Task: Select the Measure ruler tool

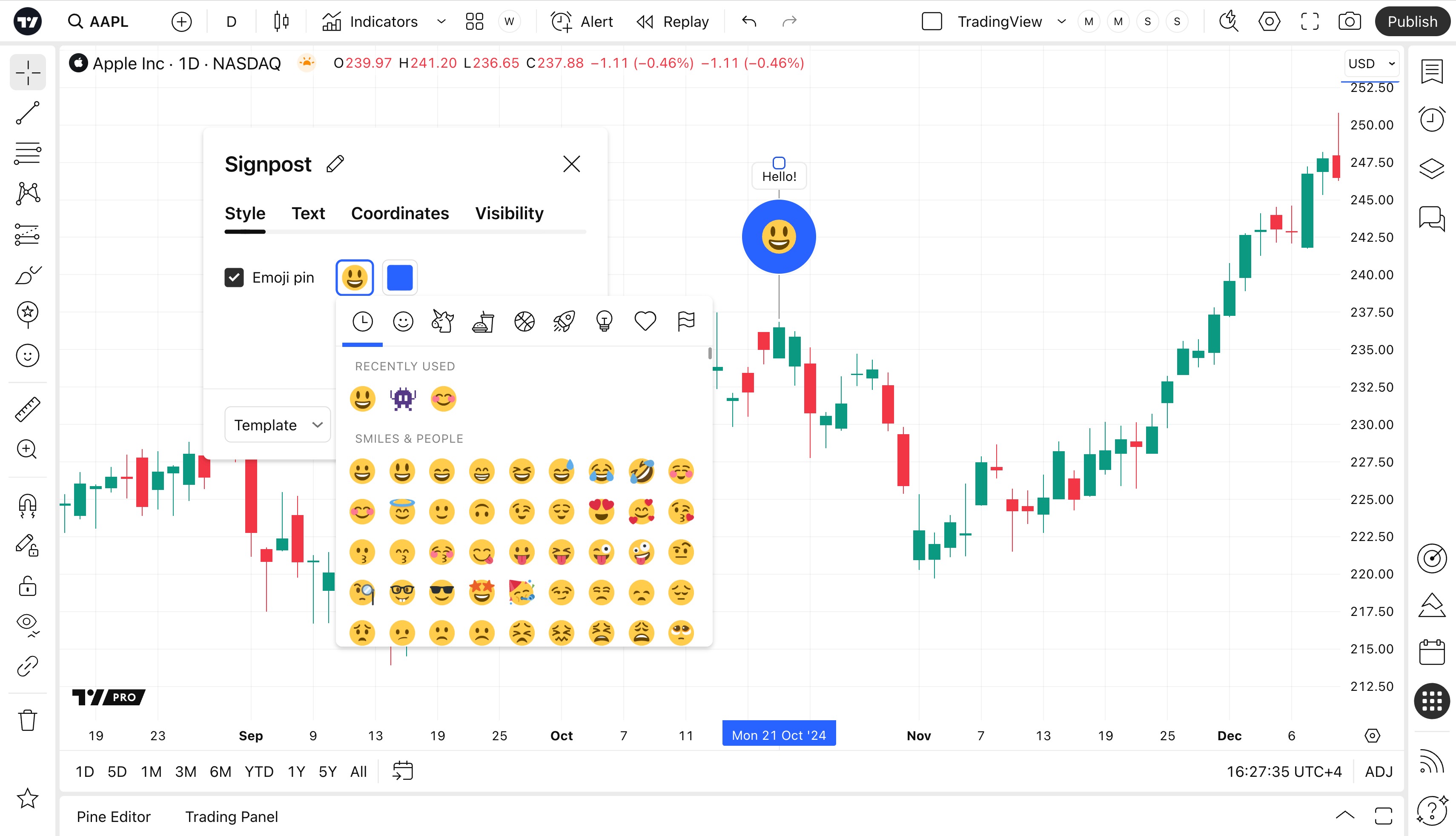Action: (x=28, y=409)
